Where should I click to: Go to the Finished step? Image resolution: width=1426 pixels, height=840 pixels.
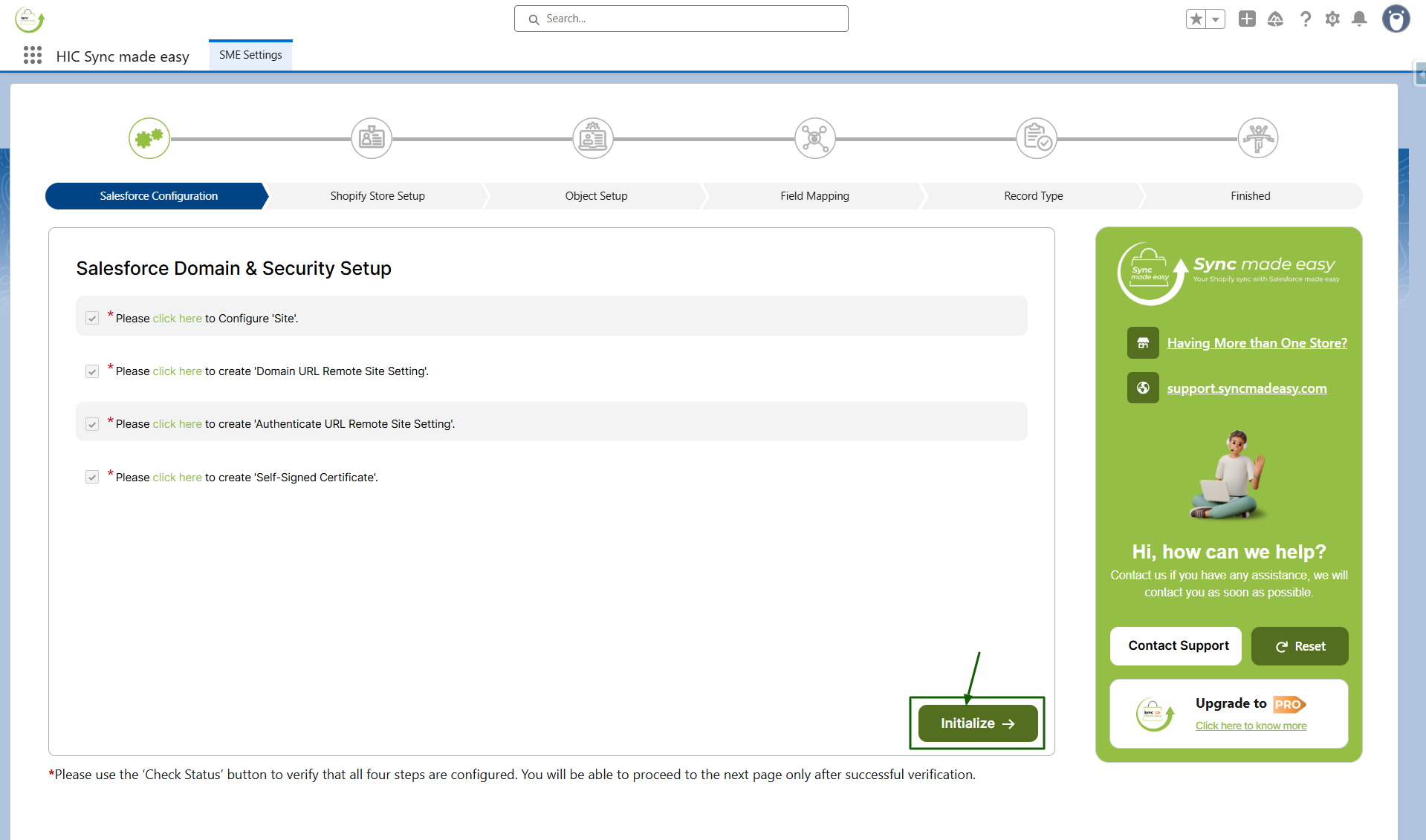(x=1251, y=196)
